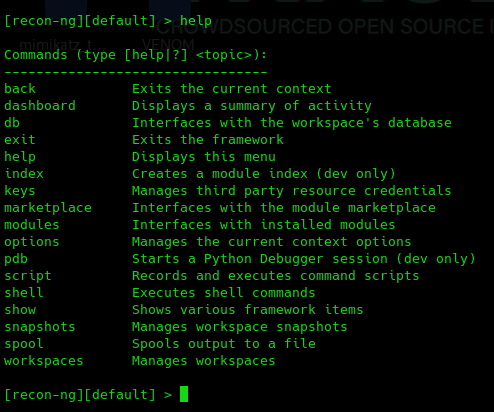Click the 'back' command in list

point(20,89)
